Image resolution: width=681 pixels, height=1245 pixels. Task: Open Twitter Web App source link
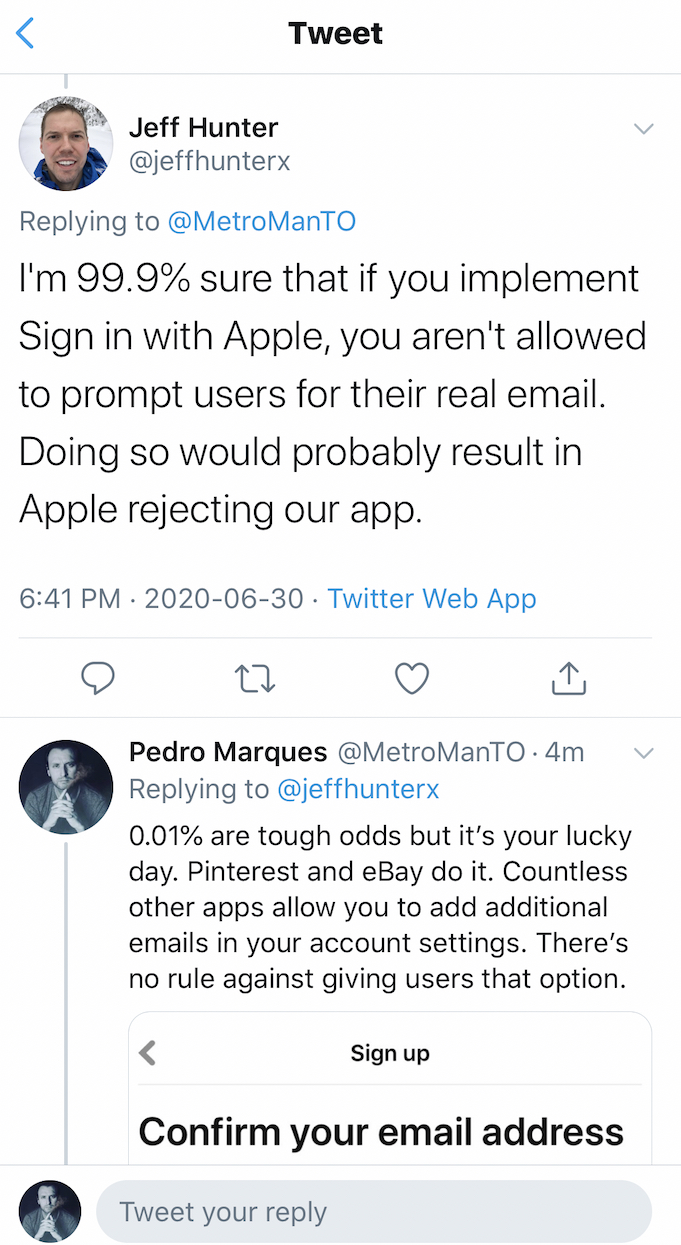(x=432, y=599)
